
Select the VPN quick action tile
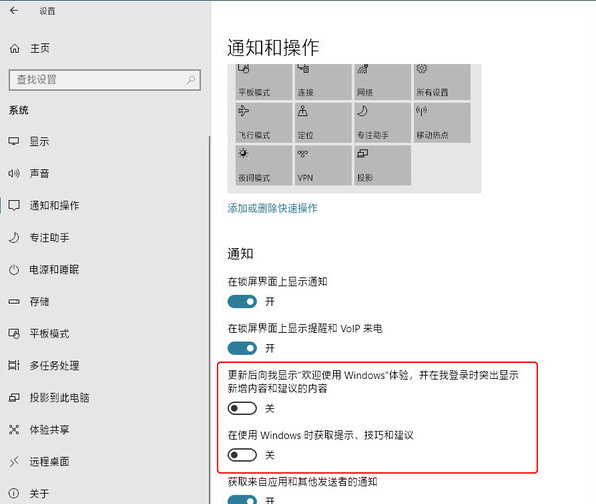coord(323,165)
